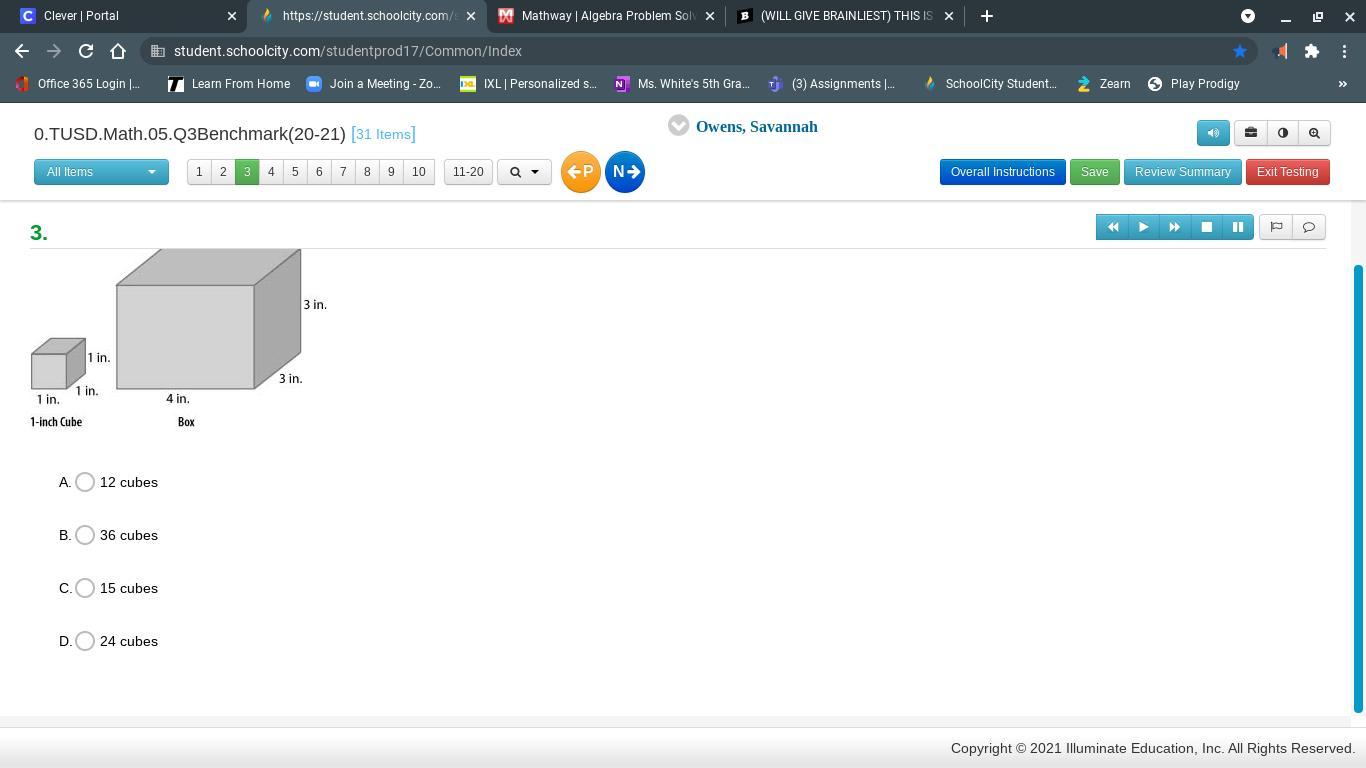Viewport: 1366px width, 768px height.
Task: Open the SchoolCity Student bookmark
Action: 990,84
